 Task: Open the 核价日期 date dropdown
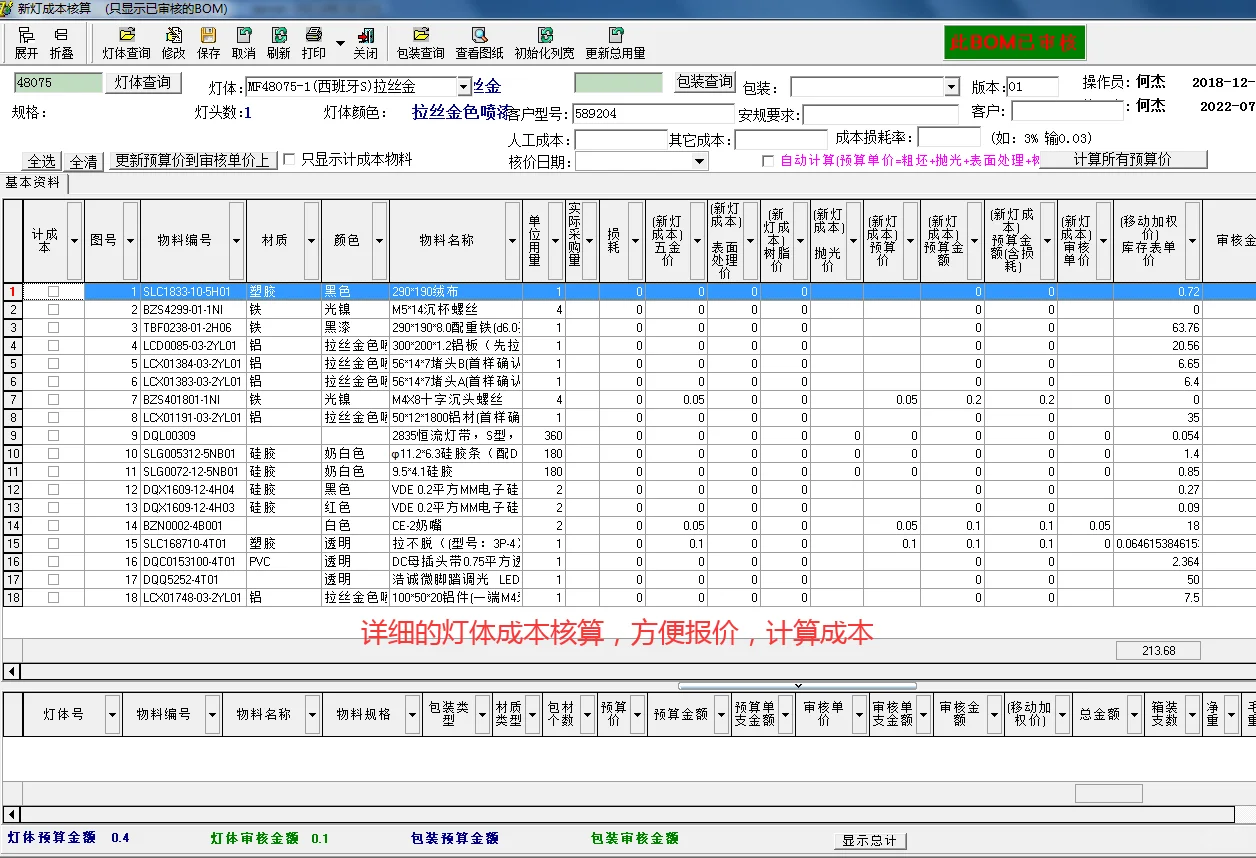click(x=700, y=161)
